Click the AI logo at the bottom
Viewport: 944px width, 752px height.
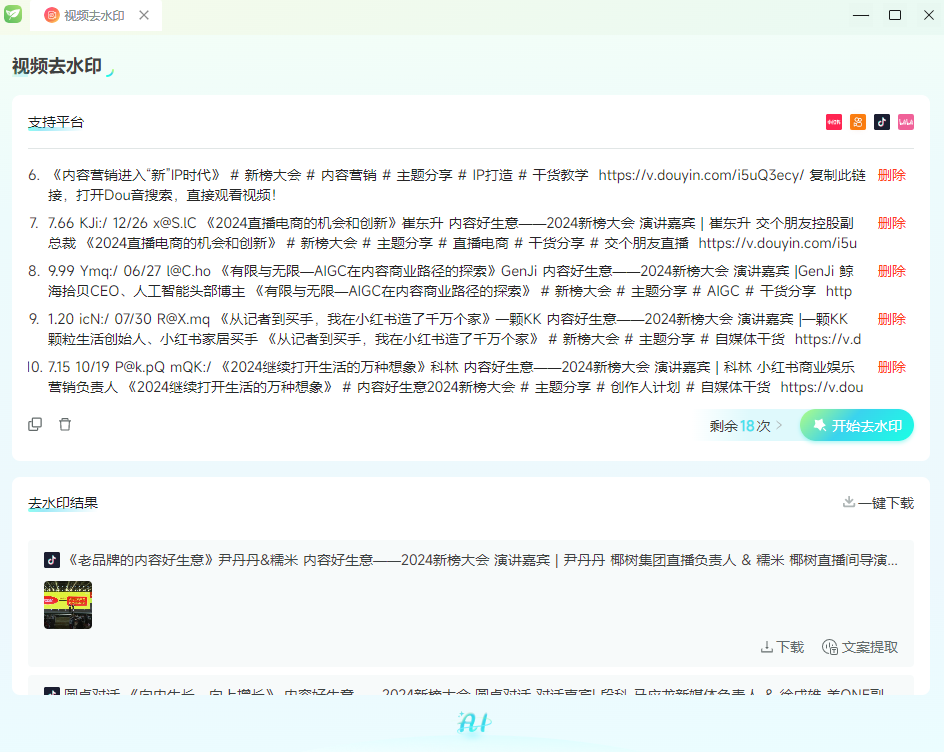point(474,722)
